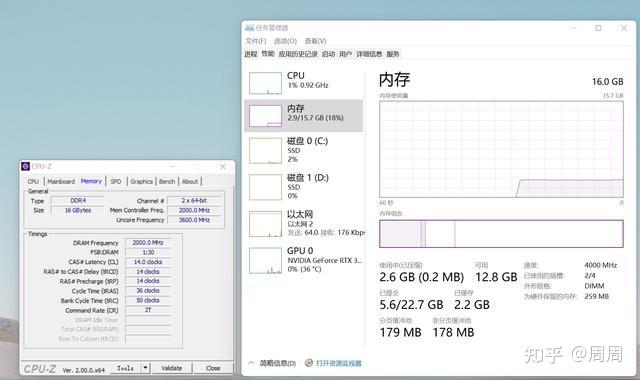
Task: Open the About tab in CPU-Z
Action: 190,181
